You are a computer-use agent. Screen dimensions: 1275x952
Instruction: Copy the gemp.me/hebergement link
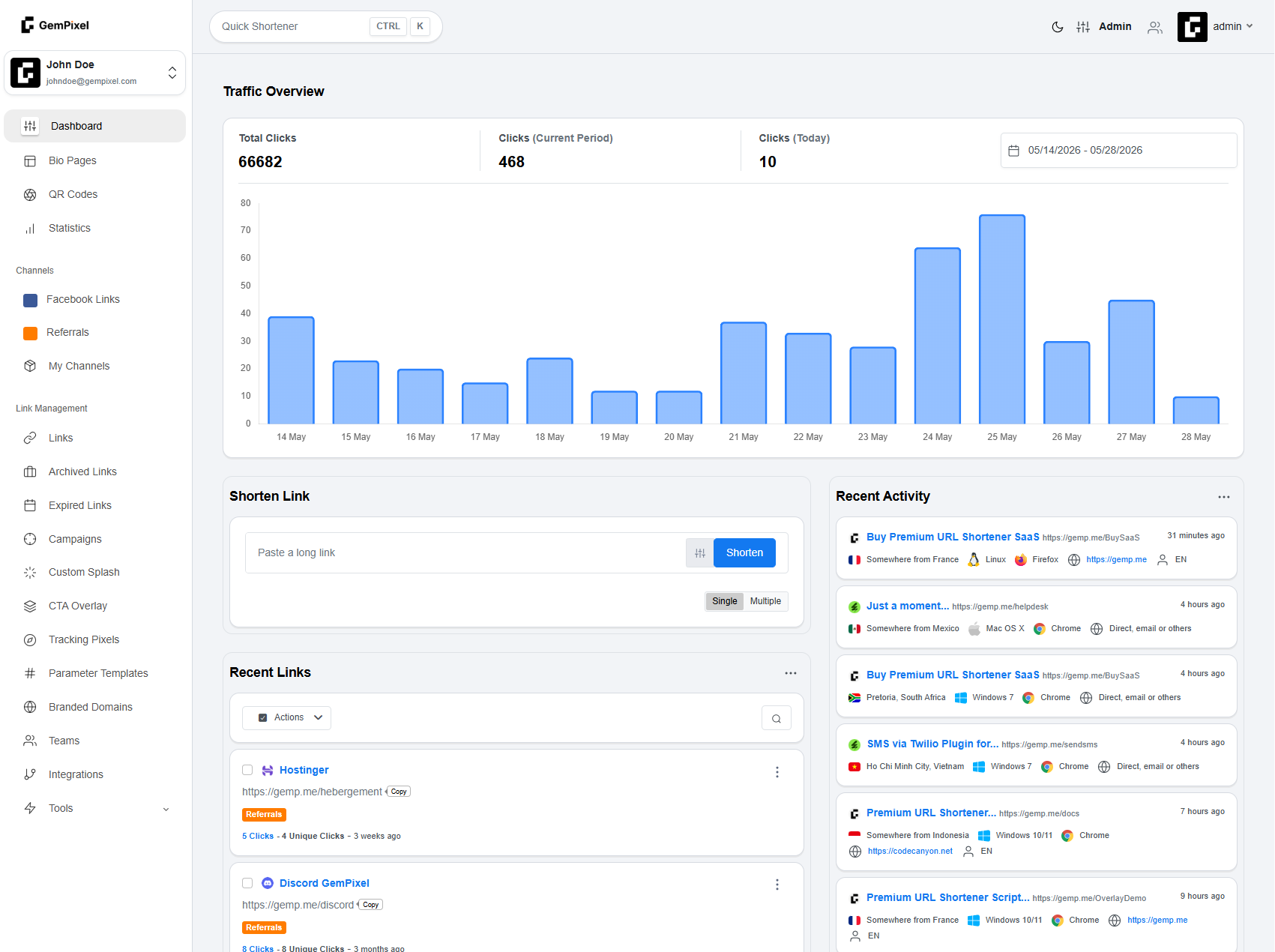click(399, 792)
